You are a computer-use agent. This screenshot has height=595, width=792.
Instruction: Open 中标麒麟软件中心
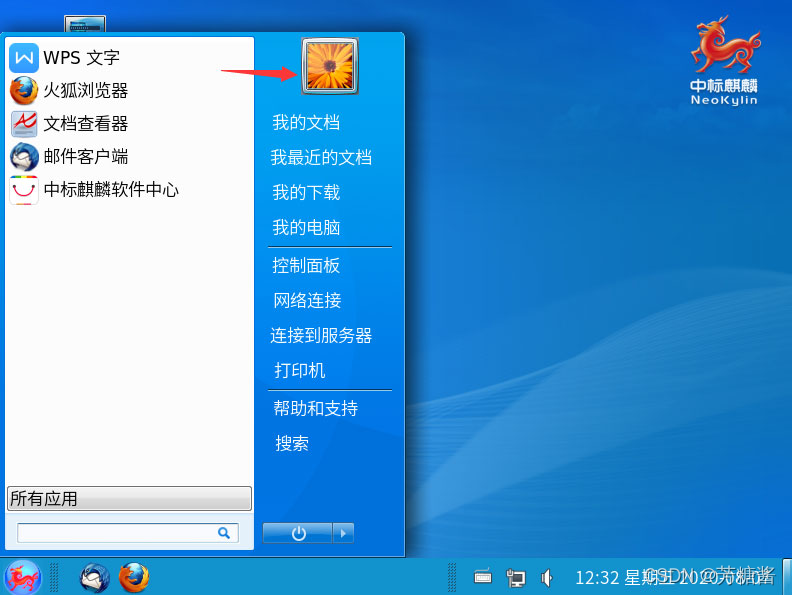(x=94, y=190)
